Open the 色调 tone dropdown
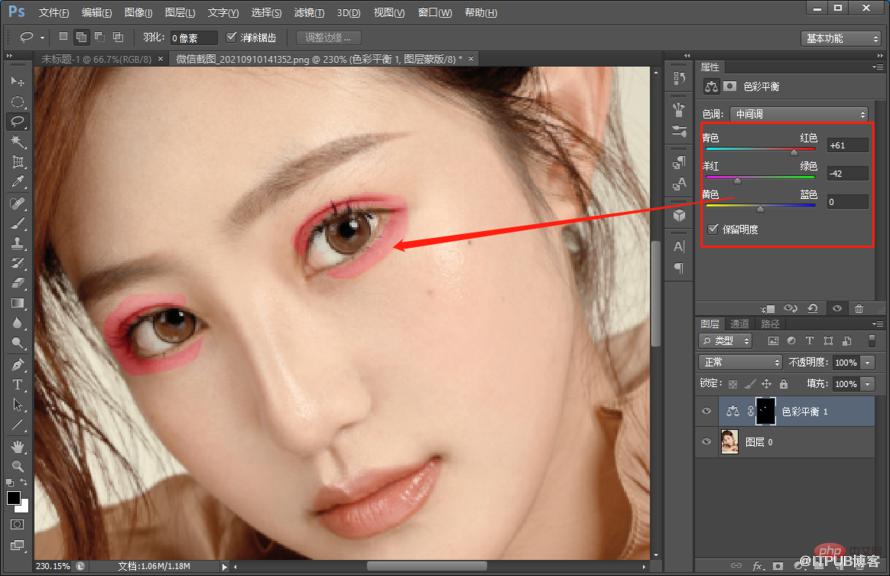The width and height of the screenshot is (890, 576). [x=799, y=114]
